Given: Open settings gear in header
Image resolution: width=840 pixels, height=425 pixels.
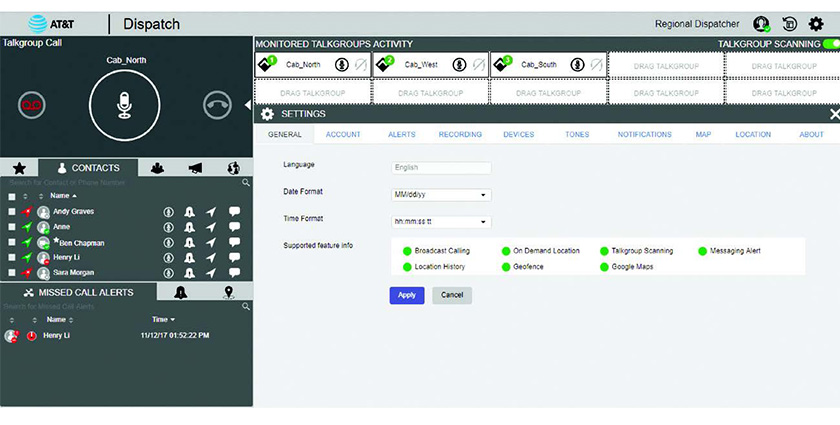Looking at the screenshot, I should click(x=816, y=24).
